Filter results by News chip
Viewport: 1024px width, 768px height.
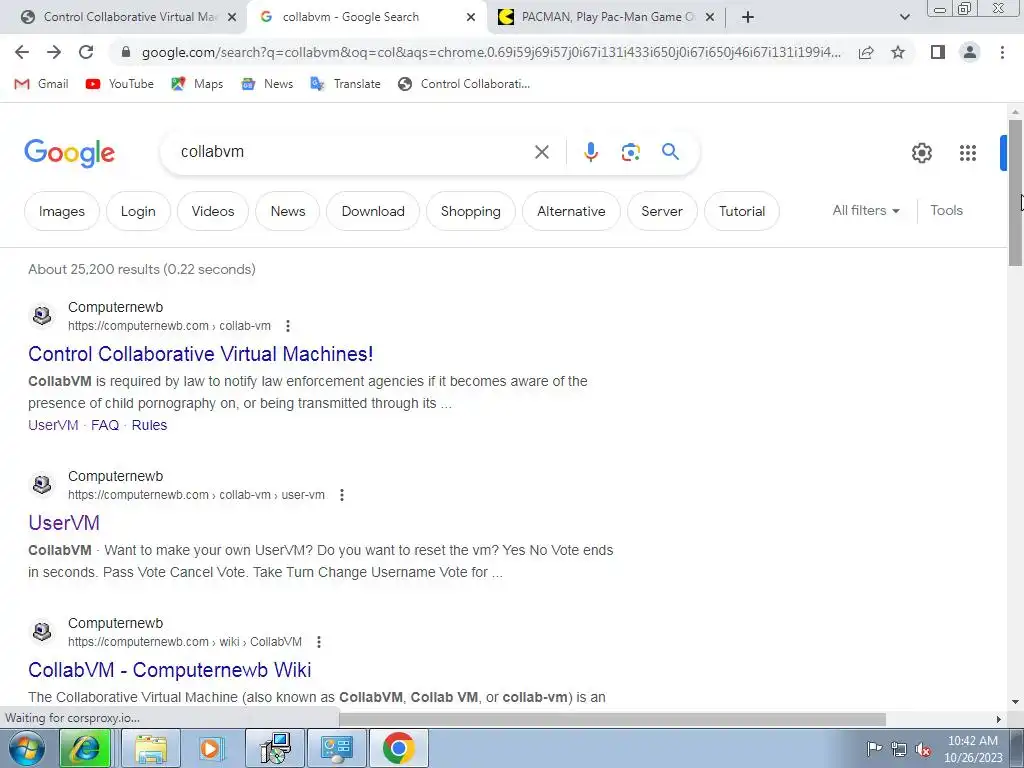click(x=287, y=211)
